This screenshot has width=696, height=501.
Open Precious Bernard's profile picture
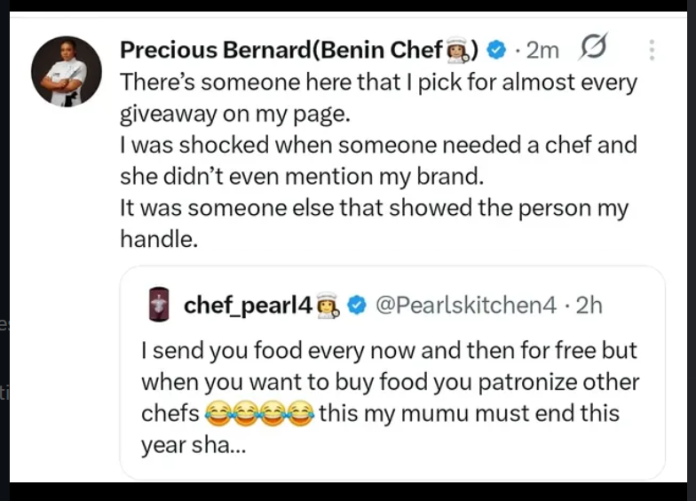66,71
